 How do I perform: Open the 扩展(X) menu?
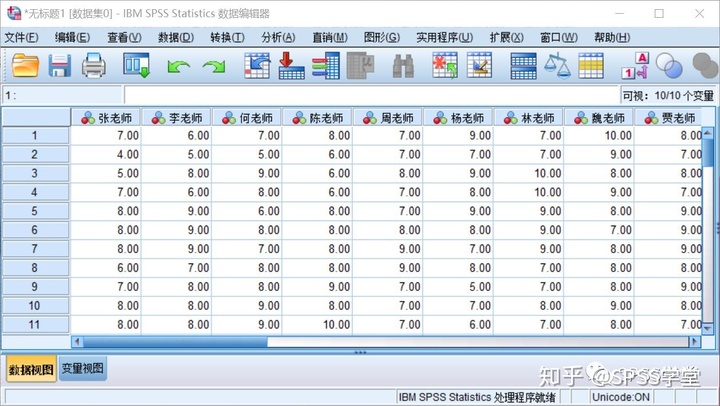[x=506, y=37]
